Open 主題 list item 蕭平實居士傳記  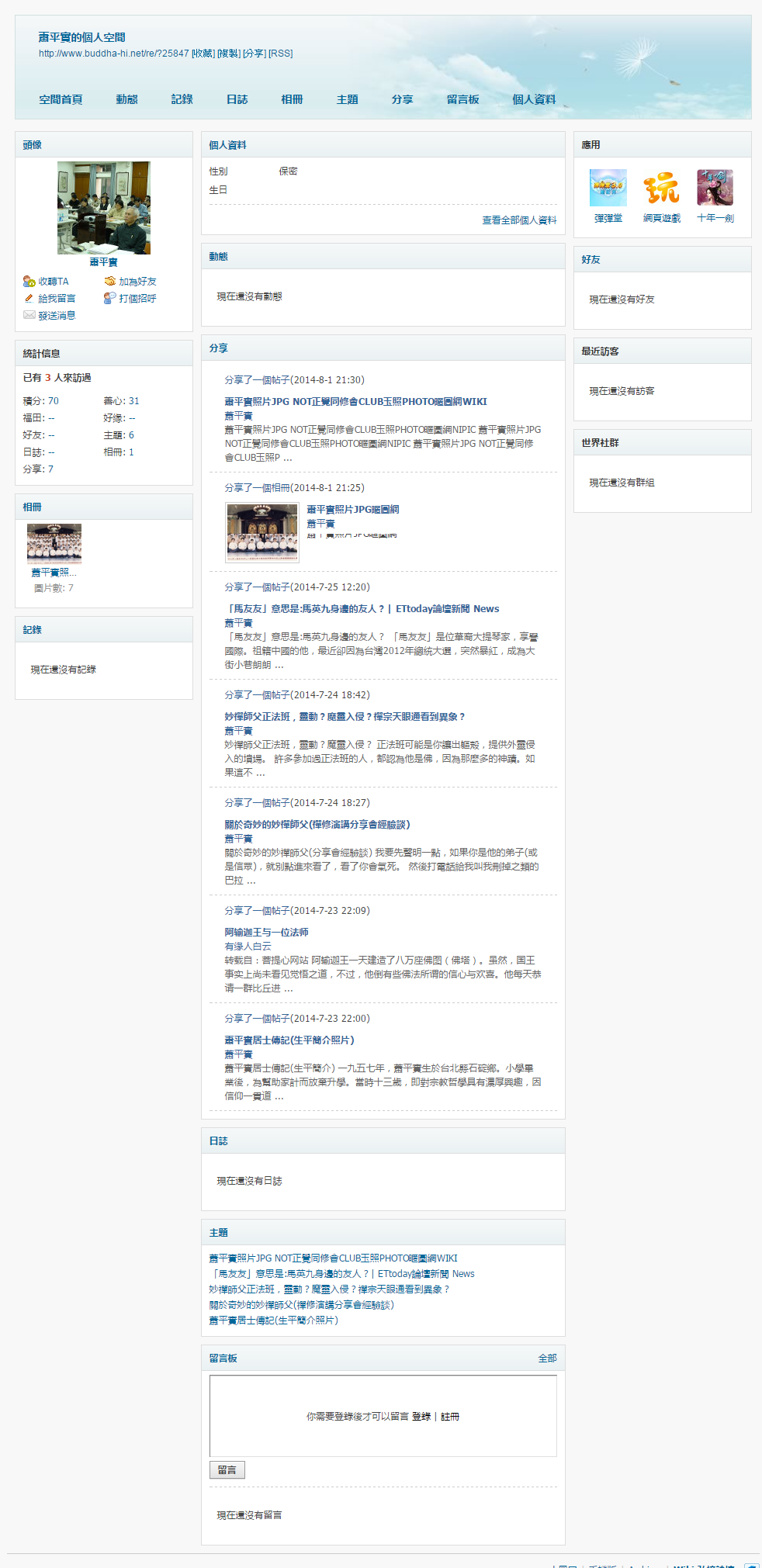(274, 1321)
